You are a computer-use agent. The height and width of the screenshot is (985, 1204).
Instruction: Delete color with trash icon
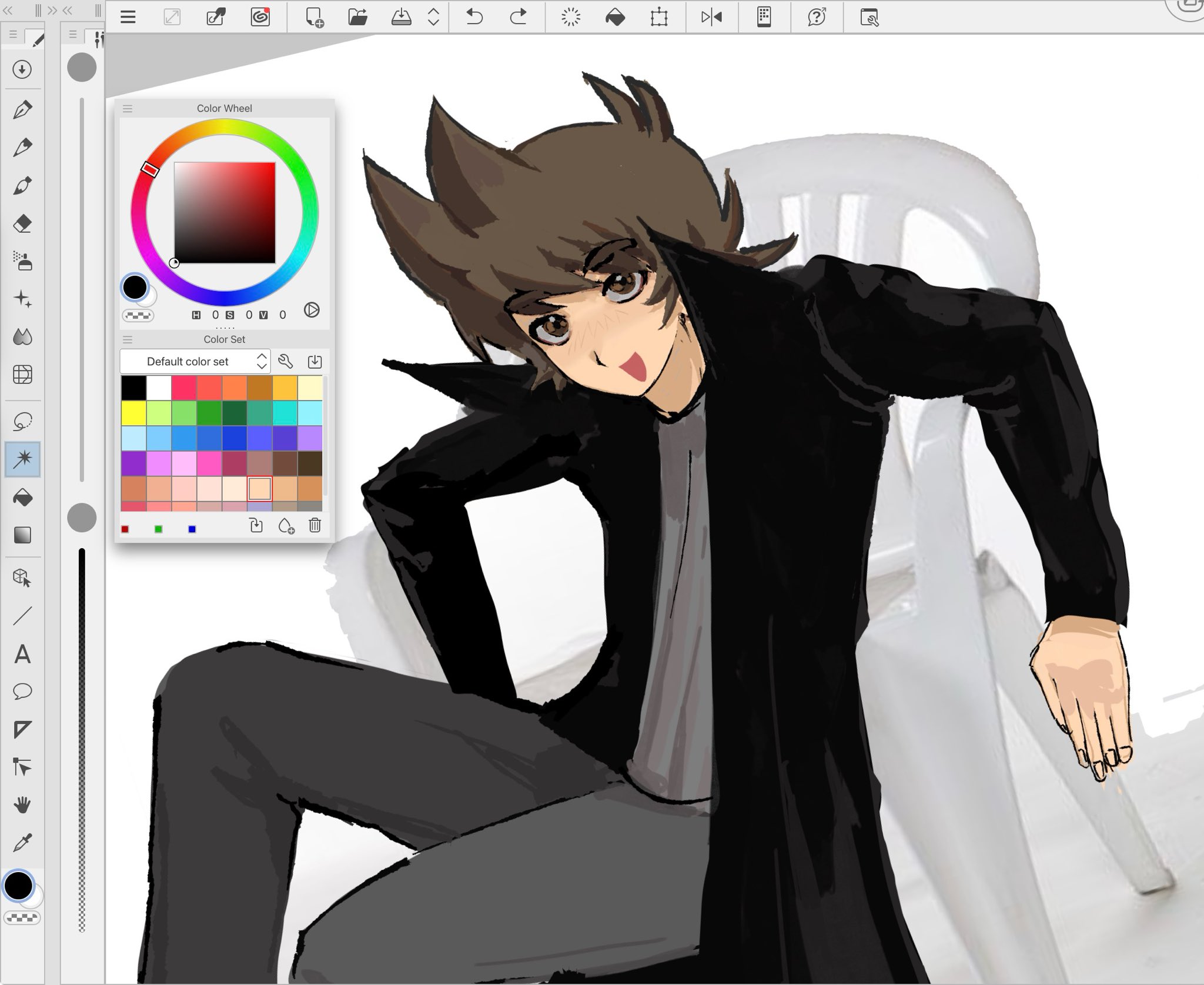(315, 525)
